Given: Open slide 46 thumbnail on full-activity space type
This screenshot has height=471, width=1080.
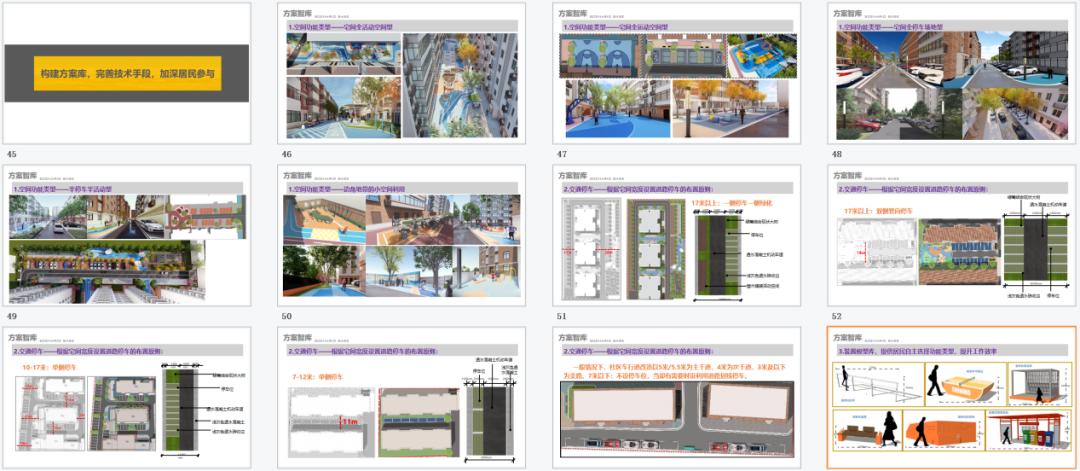Looking at the screenshot, I should (x=400, y=73).
